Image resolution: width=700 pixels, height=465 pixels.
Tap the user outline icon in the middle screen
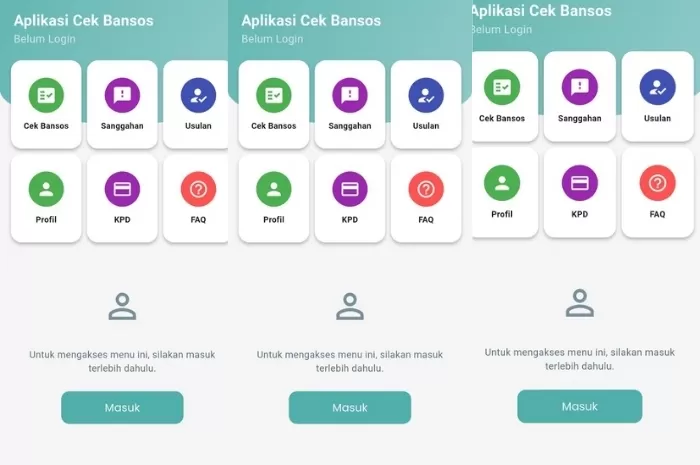click(350, 307)
